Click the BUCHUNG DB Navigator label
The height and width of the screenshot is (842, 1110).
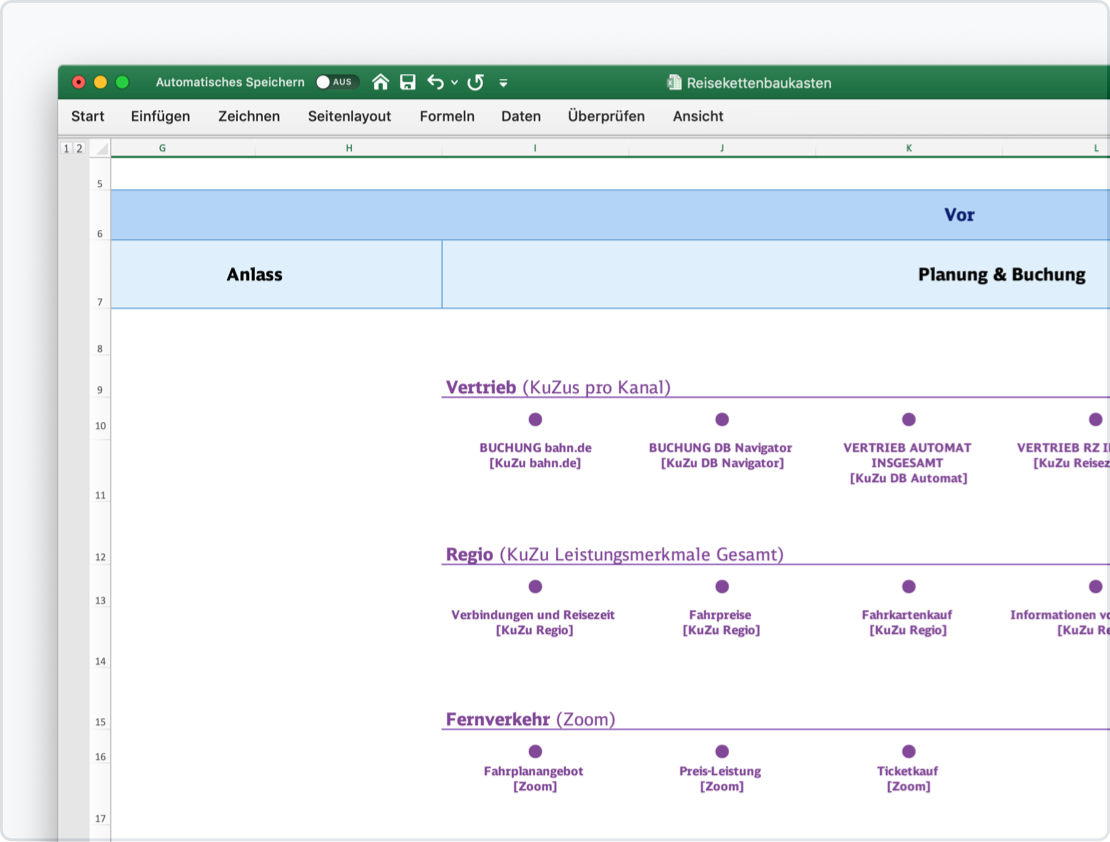click(x=721, y=455)
